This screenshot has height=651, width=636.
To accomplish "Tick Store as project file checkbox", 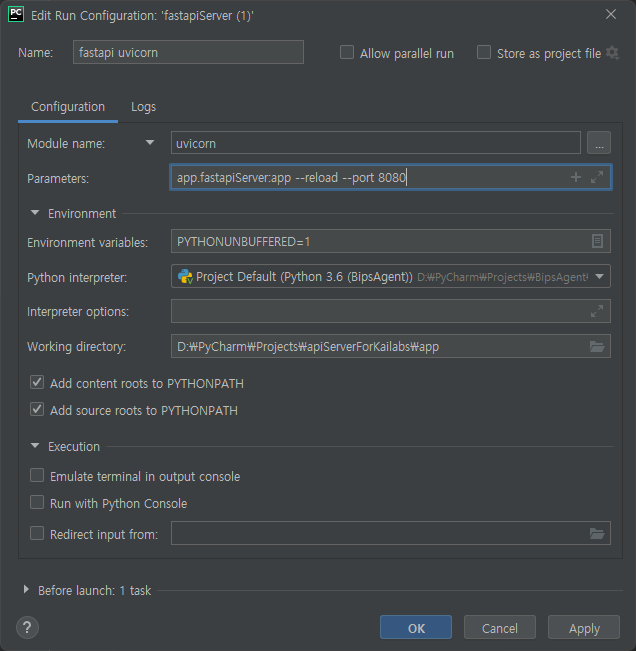I will coord(484,53).
